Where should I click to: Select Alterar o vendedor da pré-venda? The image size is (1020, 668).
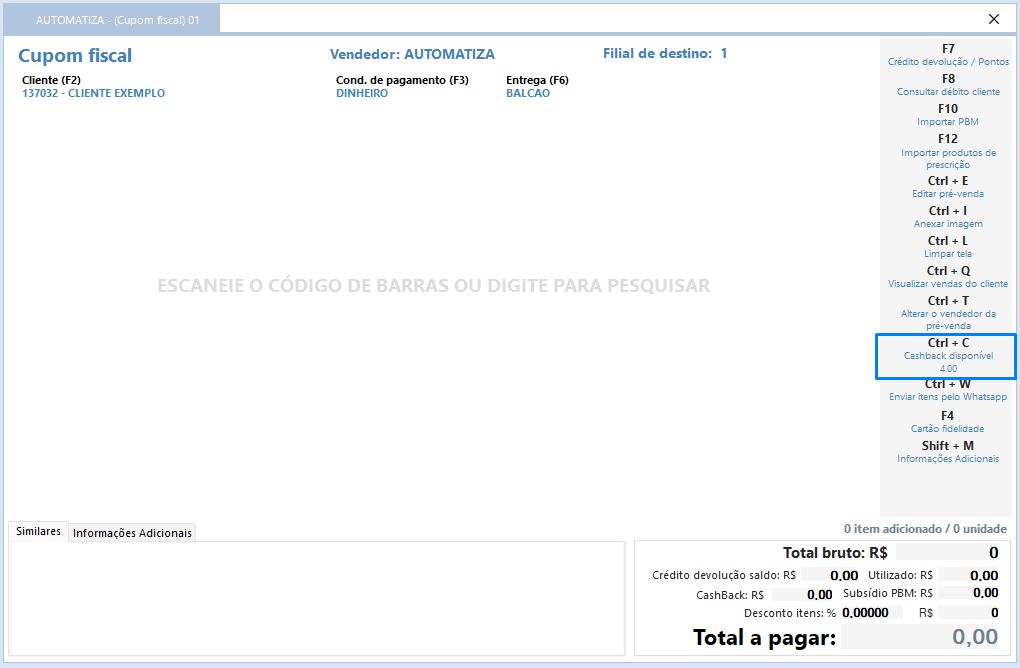click(x=948, y=314)
